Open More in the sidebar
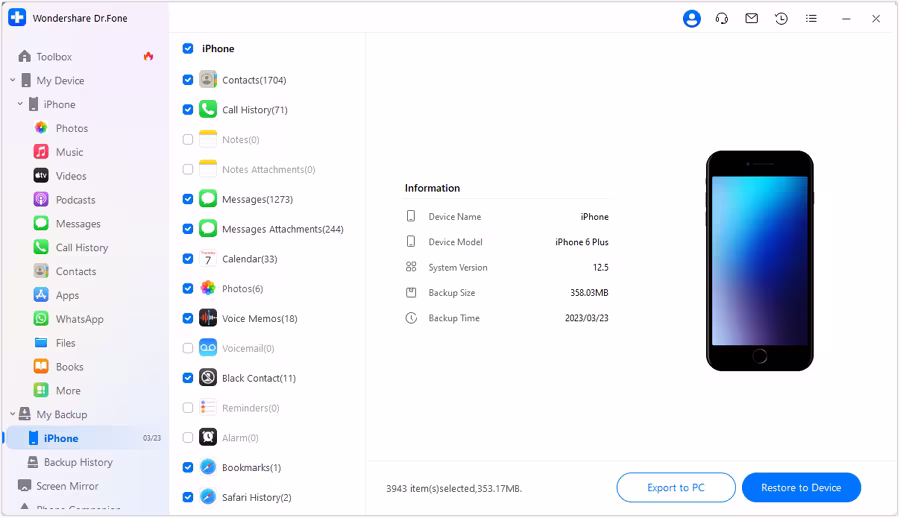Screen dimensions: 900x518 tap(68, 391)
